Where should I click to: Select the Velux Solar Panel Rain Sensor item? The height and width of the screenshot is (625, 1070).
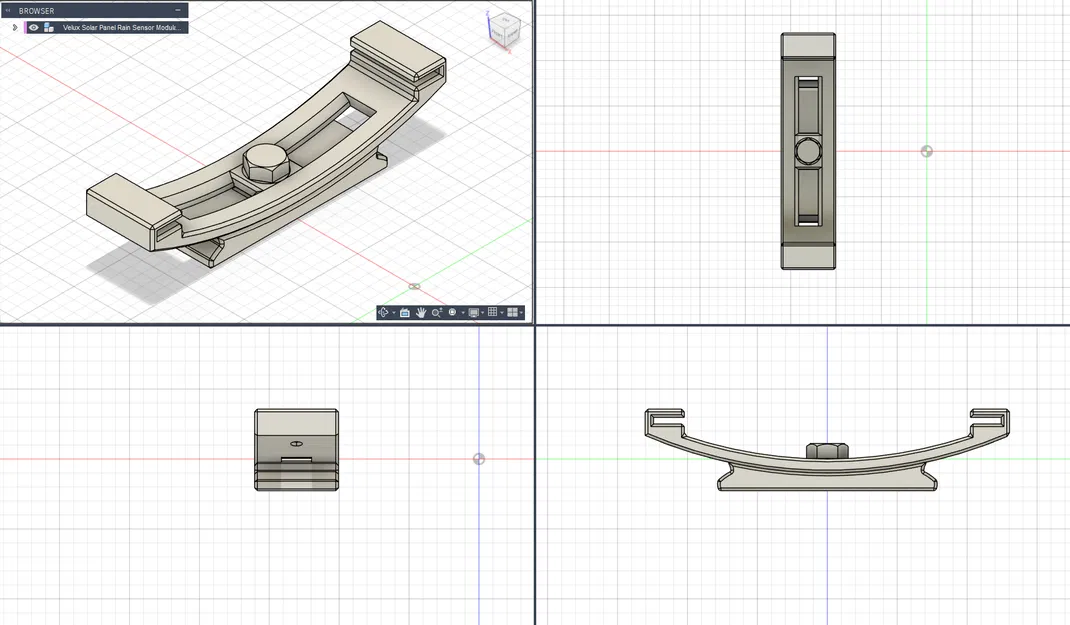[x=122, y=27]
